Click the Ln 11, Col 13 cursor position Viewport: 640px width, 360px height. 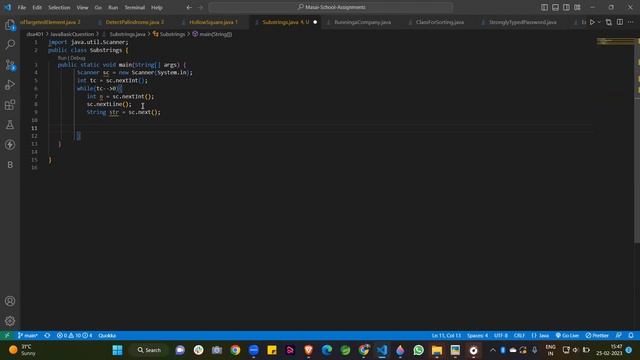click(446, 335)
